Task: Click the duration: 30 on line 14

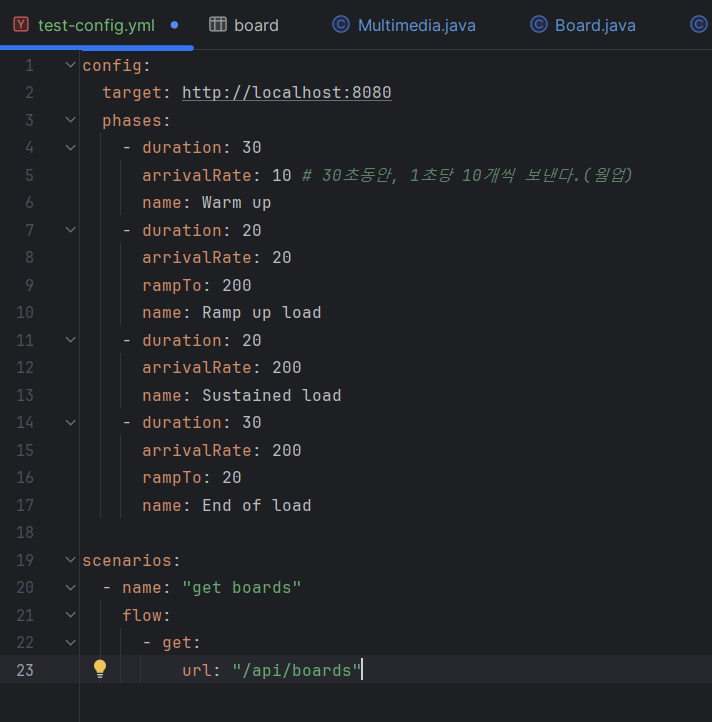Action: (x=202, y=423)
